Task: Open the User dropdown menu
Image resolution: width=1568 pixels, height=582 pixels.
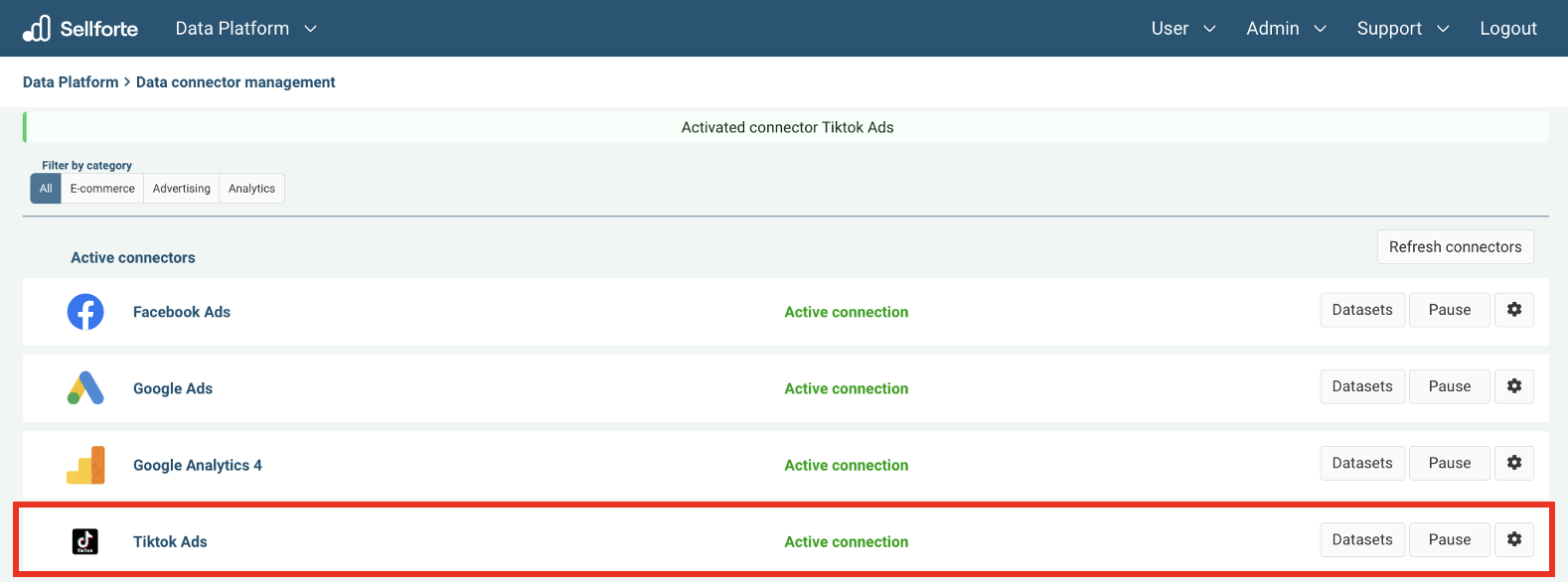Action: point(1182,29)
